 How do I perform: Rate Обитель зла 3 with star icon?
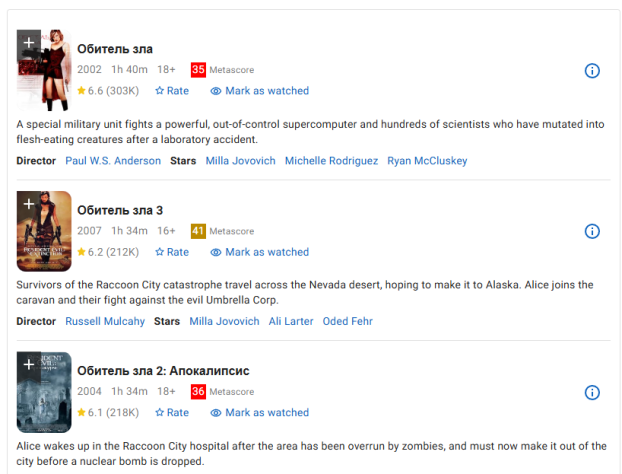[x=172, y=252]
